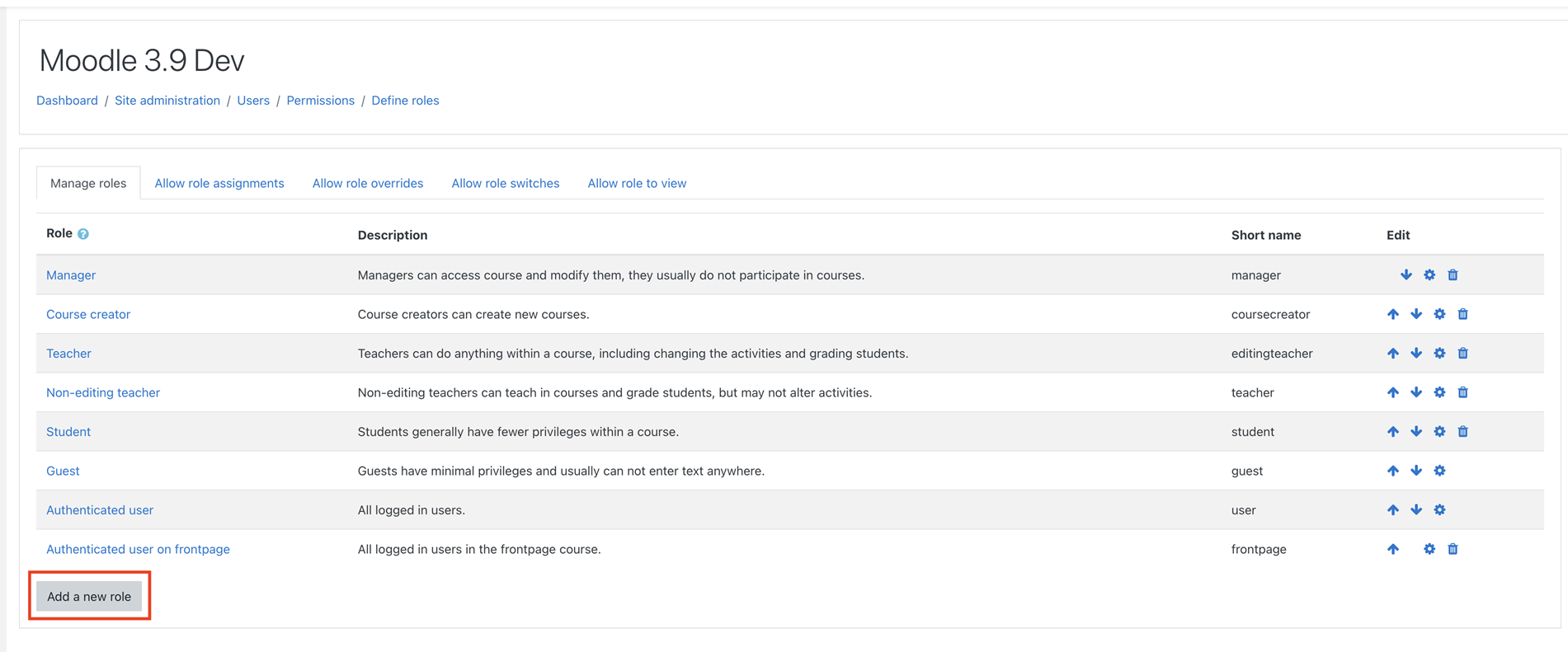Screen dimensions: 1568x652
Task: Move the Guest role down
Action: coord(1416,471)
